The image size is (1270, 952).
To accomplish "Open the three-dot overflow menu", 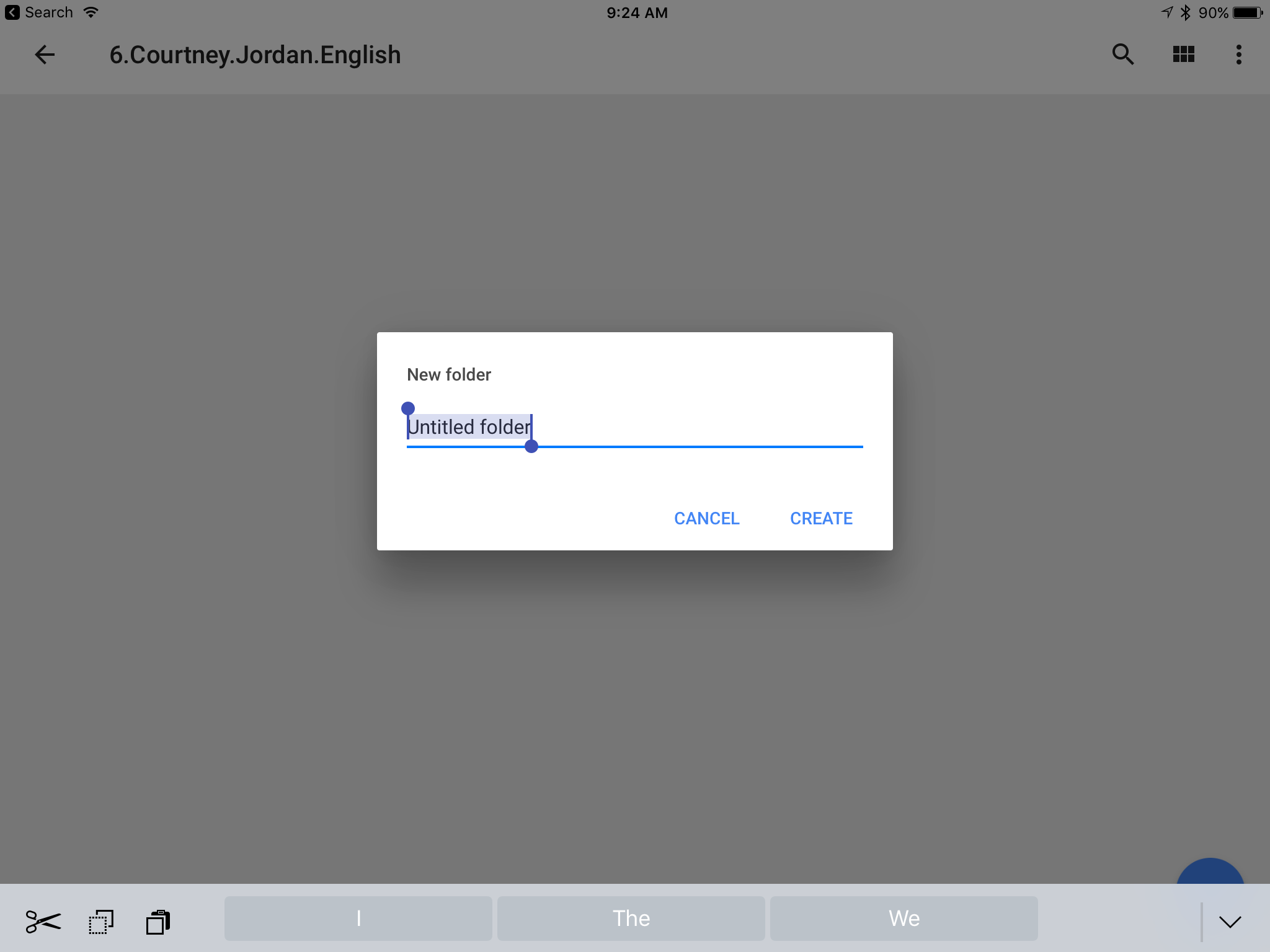I will coord(1238,55).
